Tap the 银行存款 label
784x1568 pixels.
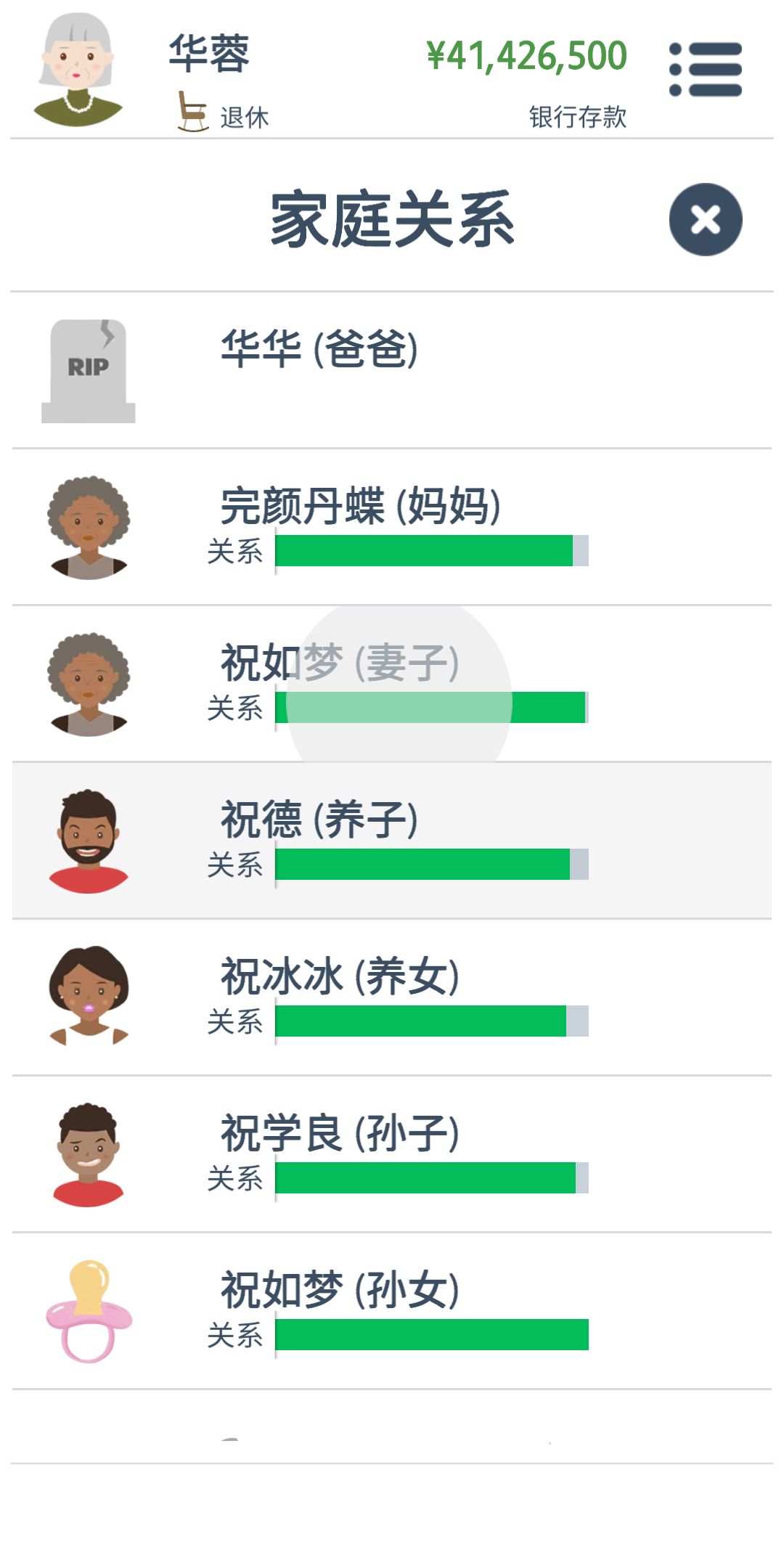point(578,117)
